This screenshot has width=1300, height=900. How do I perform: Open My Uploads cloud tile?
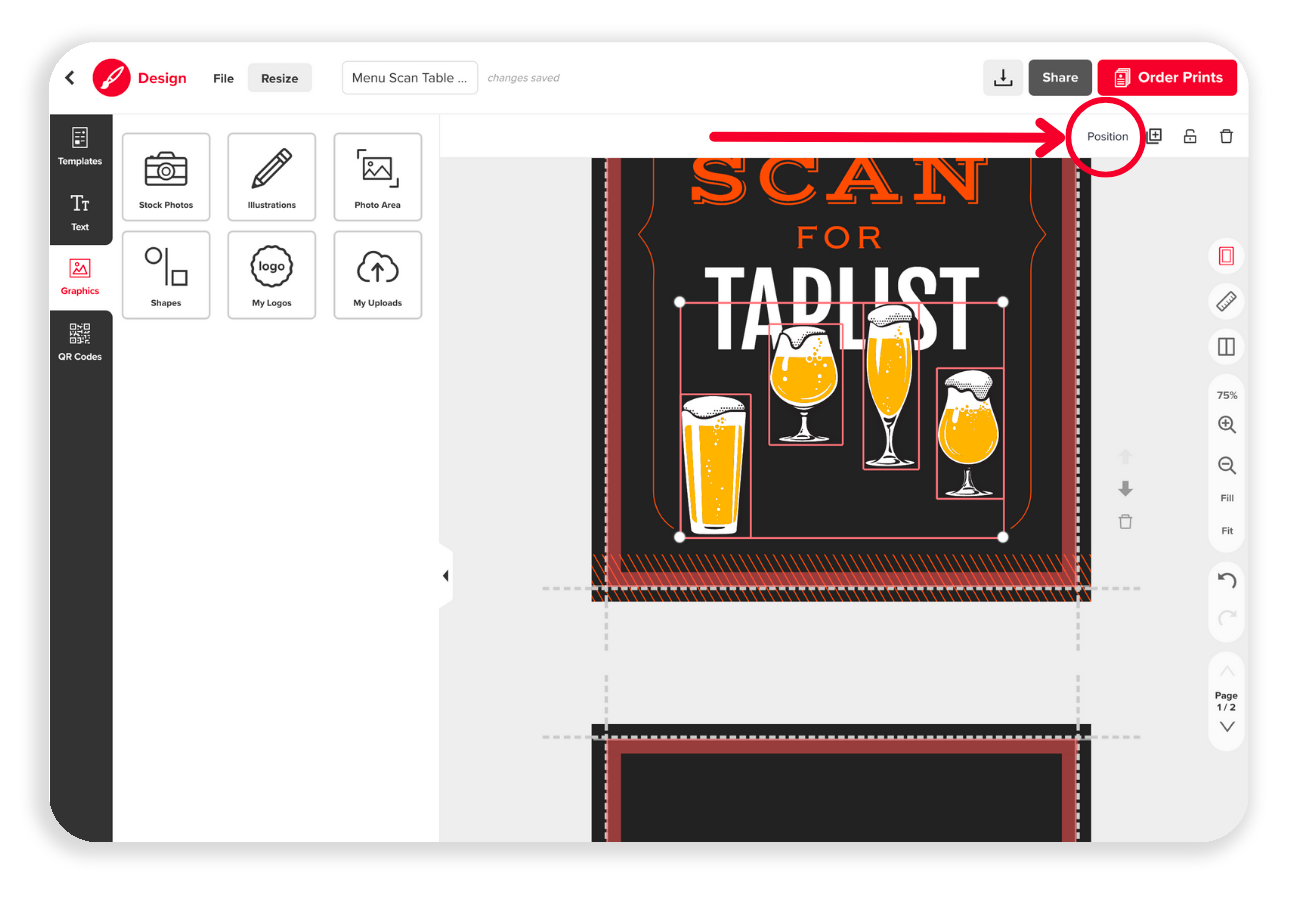378,275
